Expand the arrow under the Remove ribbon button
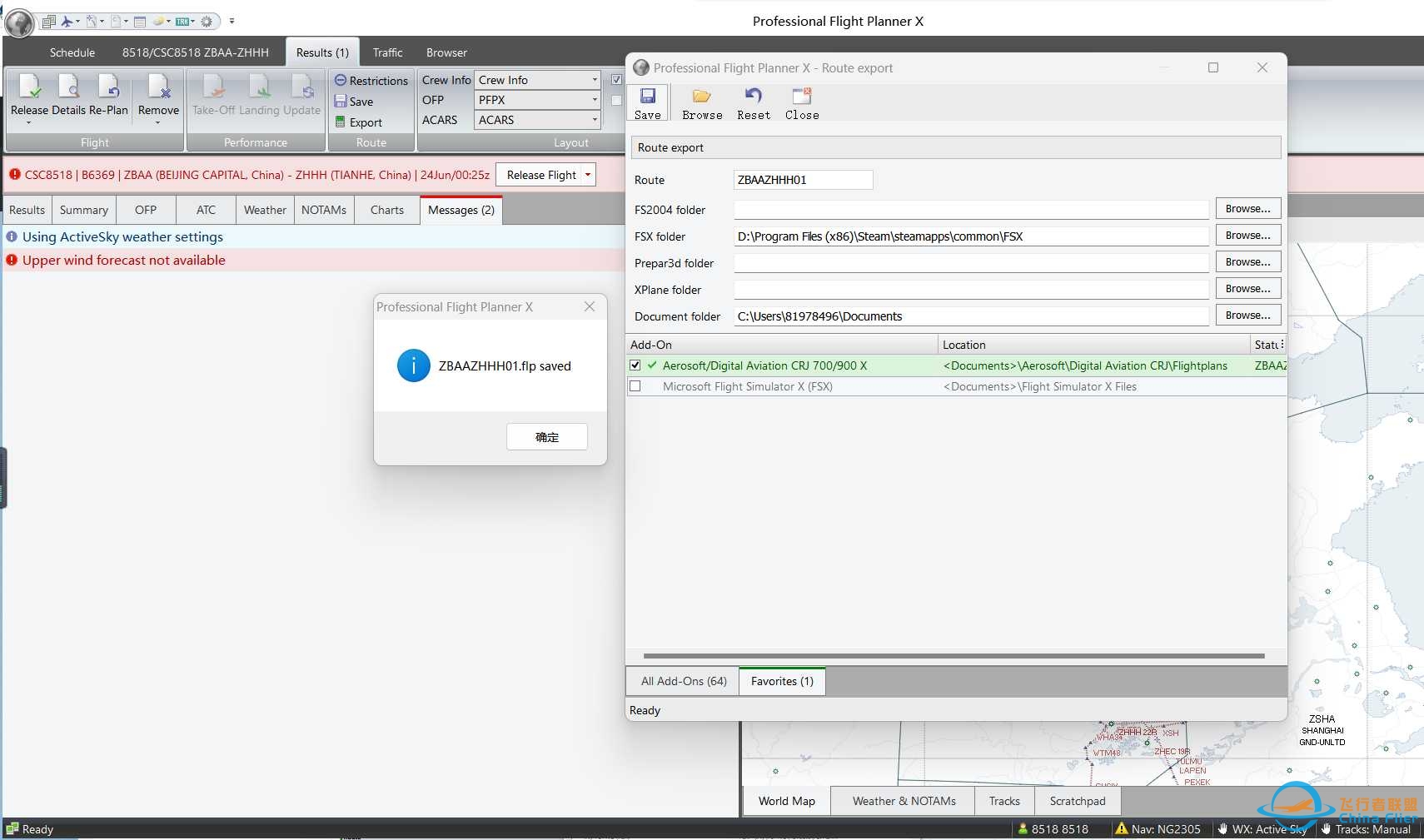This screenshot has height=840, width=1424. 158,123
